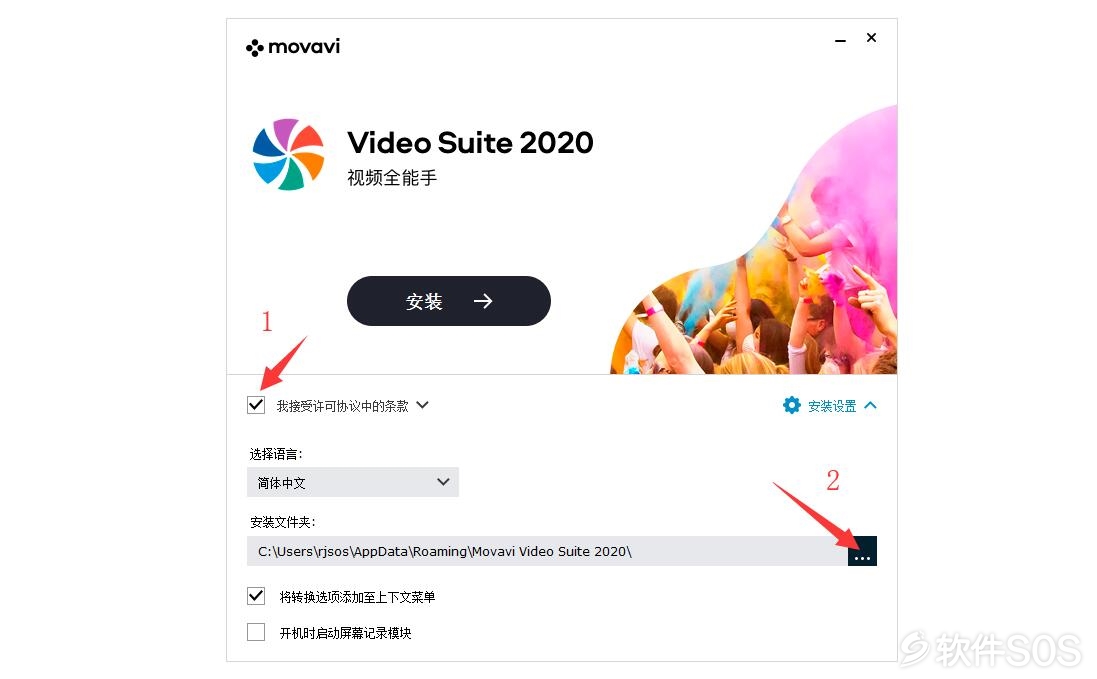Click the Movavi logo at top left
This screenshot has width=1097, height=679.
tap(293, 47)
